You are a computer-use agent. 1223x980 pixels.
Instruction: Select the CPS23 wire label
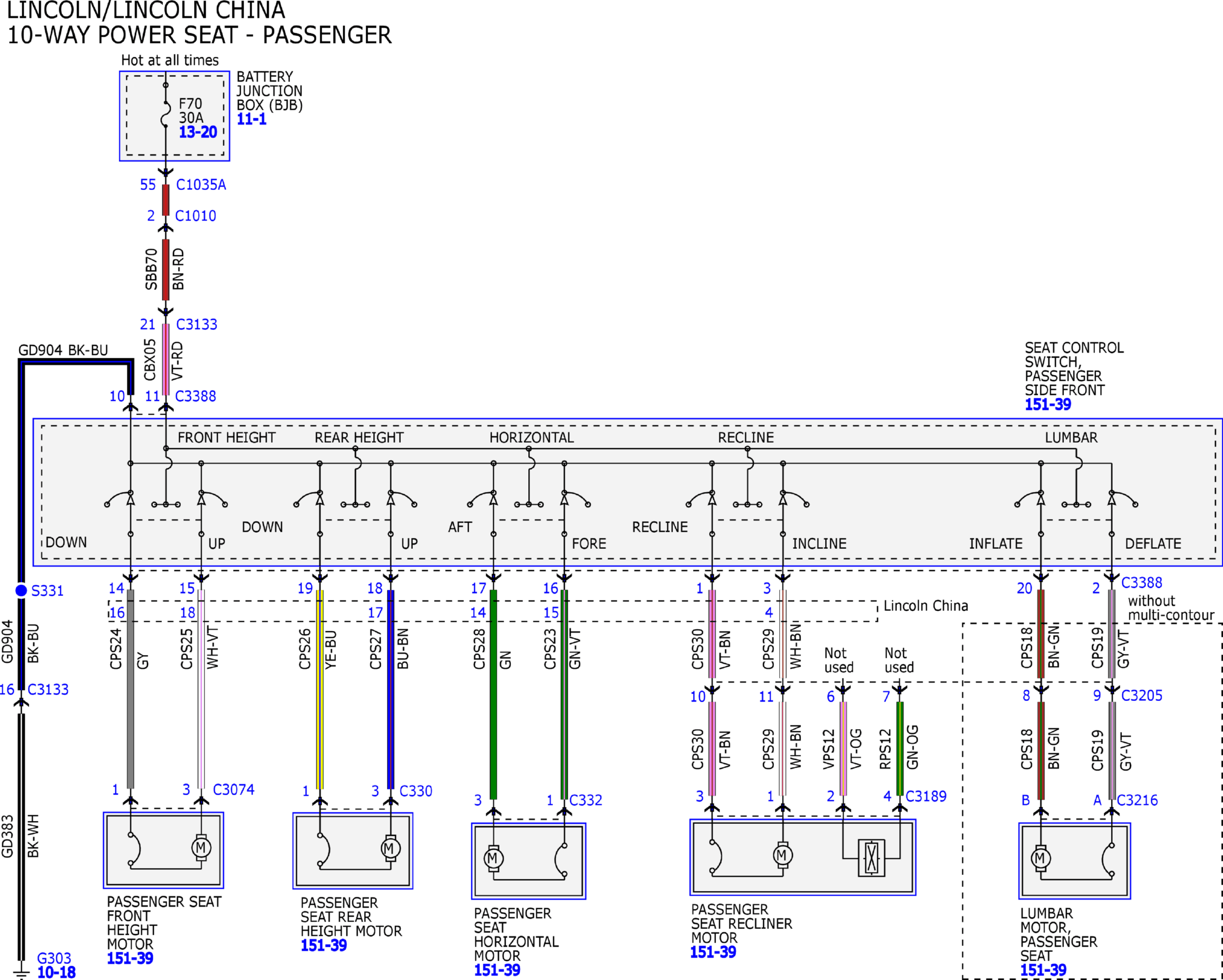tap(550, 649)
